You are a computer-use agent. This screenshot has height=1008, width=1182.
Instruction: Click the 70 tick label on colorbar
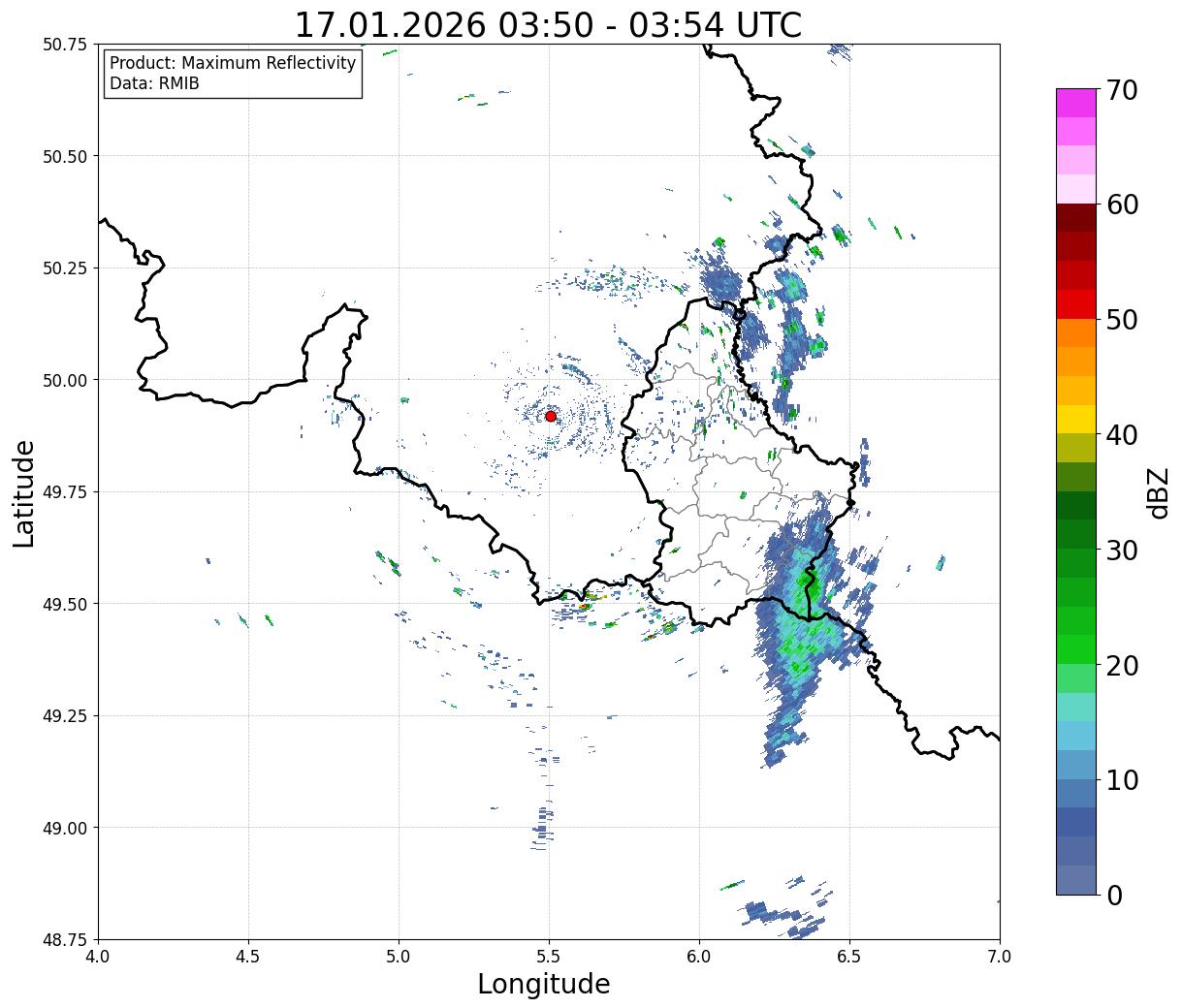click(x=1123, y=90)
